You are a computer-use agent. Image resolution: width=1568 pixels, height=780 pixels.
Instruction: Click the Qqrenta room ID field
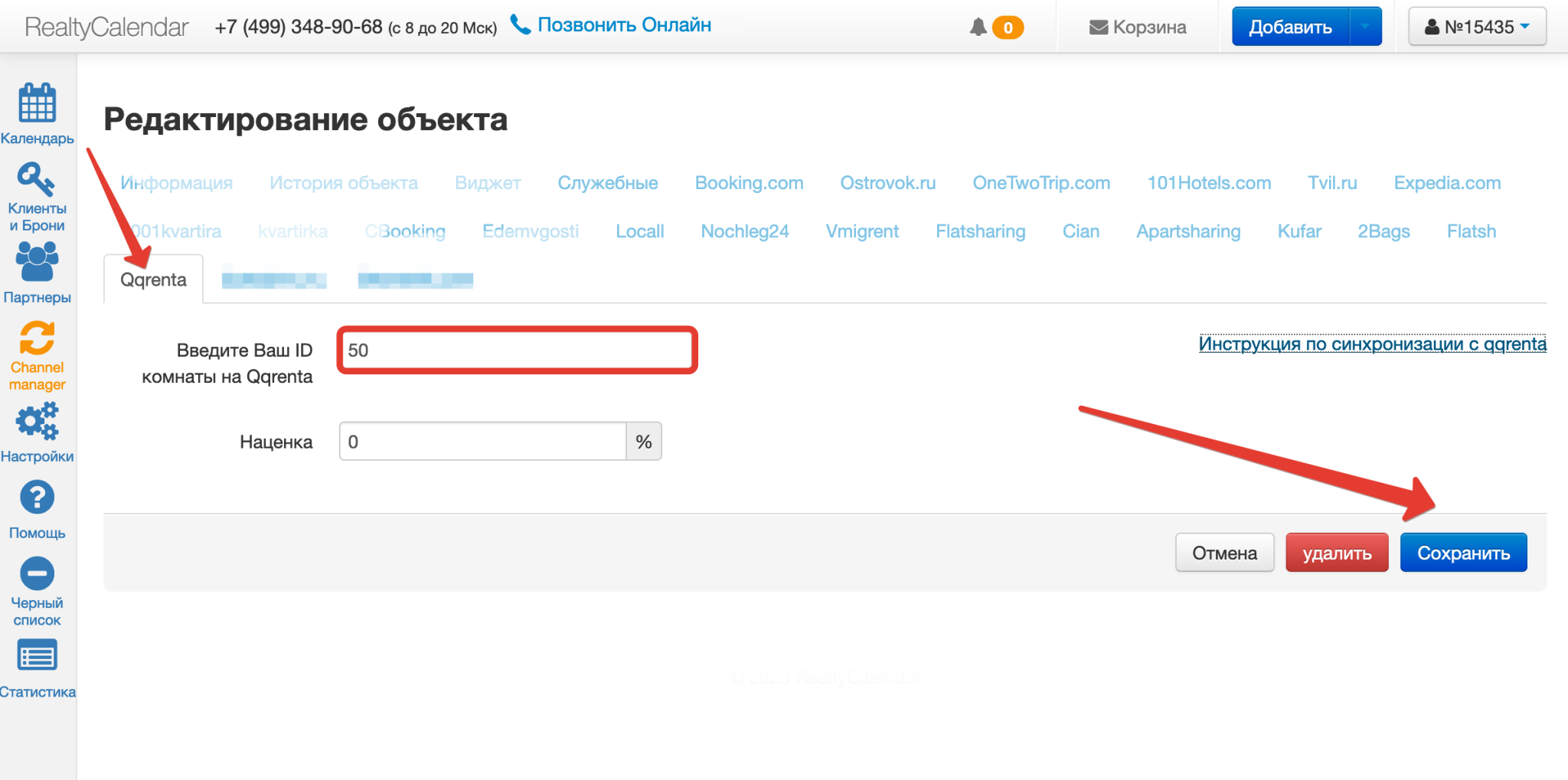pyautogui.click(x=518, y=351)
